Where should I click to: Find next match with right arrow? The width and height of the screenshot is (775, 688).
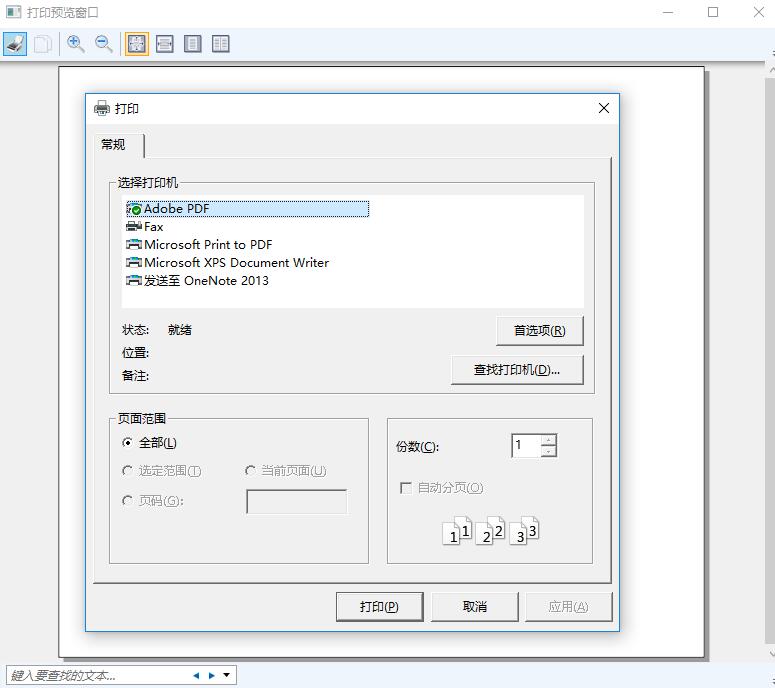pyautogui.click(x=212, y=675)
